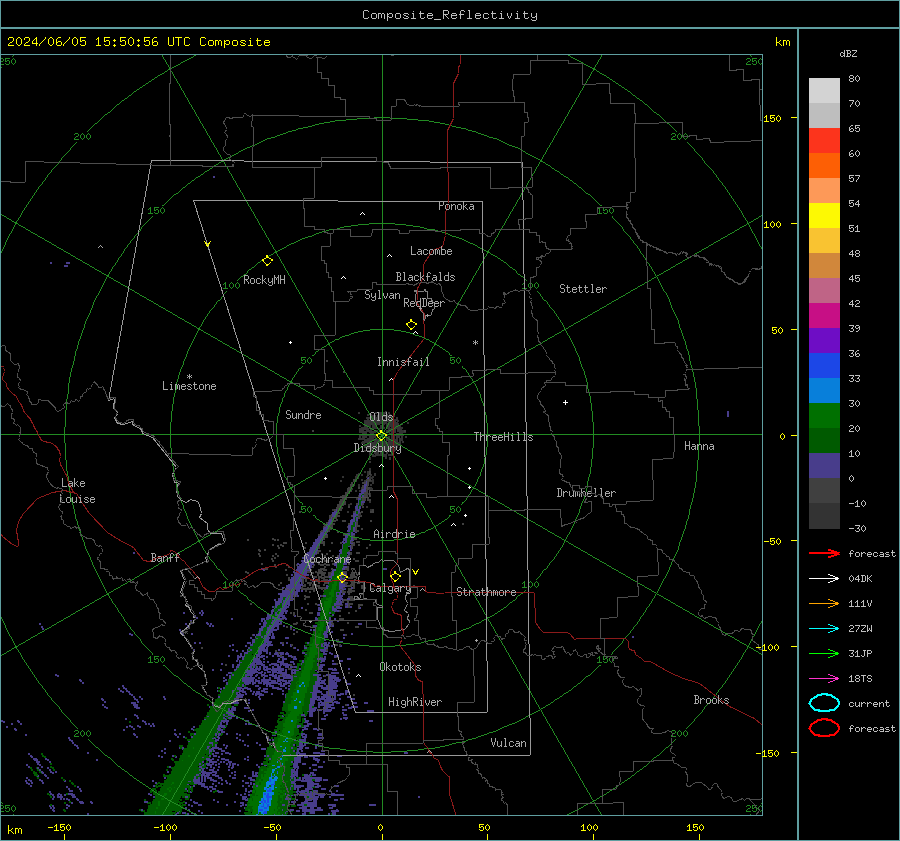Click the Okotoks city label
Viewport: 900px width, 841px height.
pyautogui.click(x=400, y=667)
